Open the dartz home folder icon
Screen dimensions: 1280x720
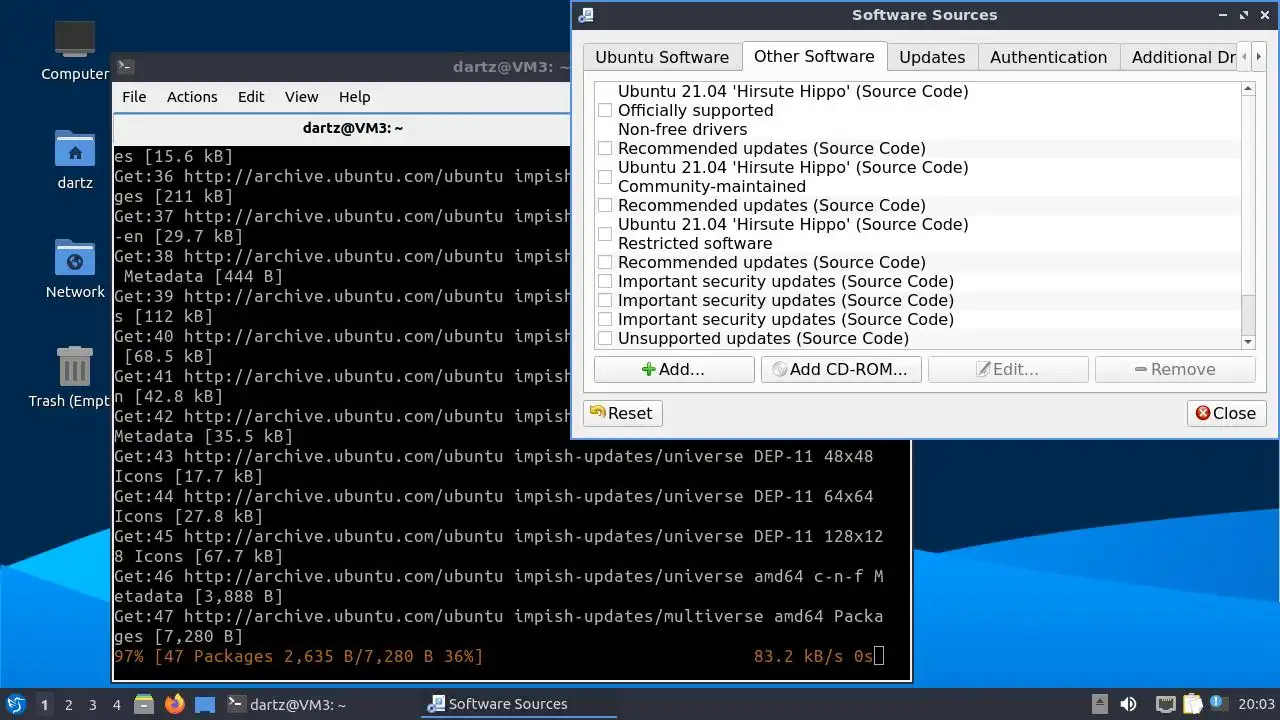click(x=75, y=160)
